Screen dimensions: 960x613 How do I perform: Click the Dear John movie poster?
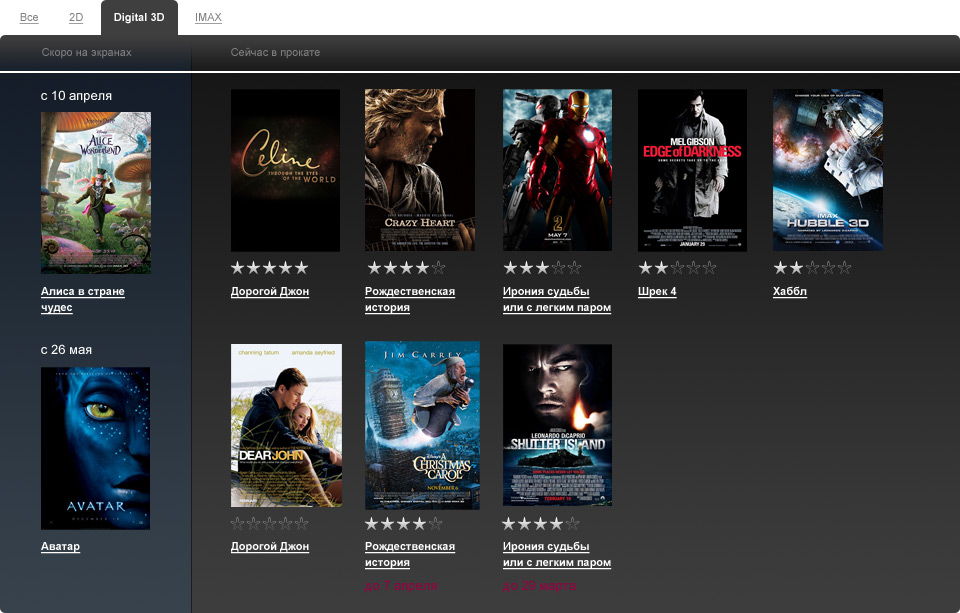pos(286,425)
